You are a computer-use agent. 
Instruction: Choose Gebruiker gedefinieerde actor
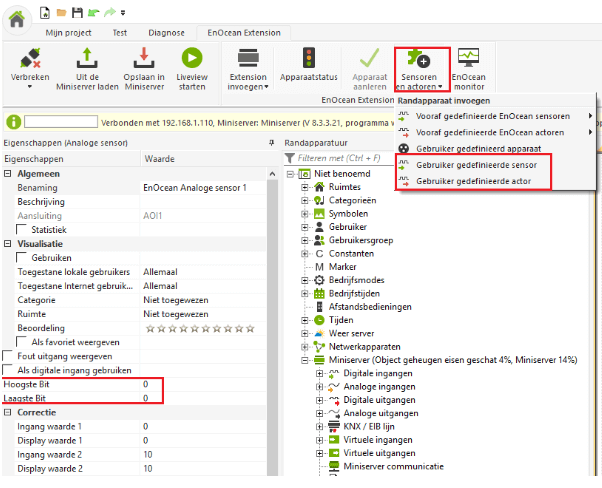pos(472,181)
